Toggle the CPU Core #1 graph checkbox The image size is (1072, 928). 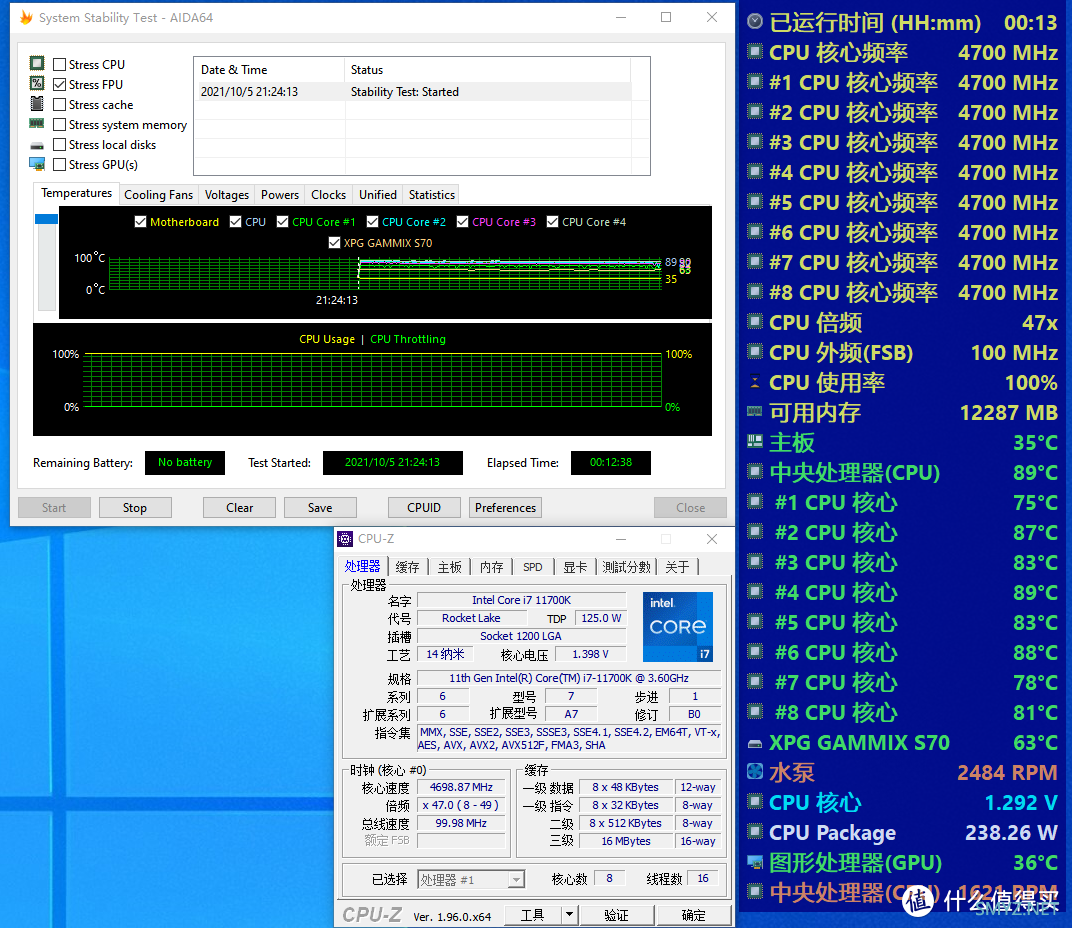click(282, 222)
